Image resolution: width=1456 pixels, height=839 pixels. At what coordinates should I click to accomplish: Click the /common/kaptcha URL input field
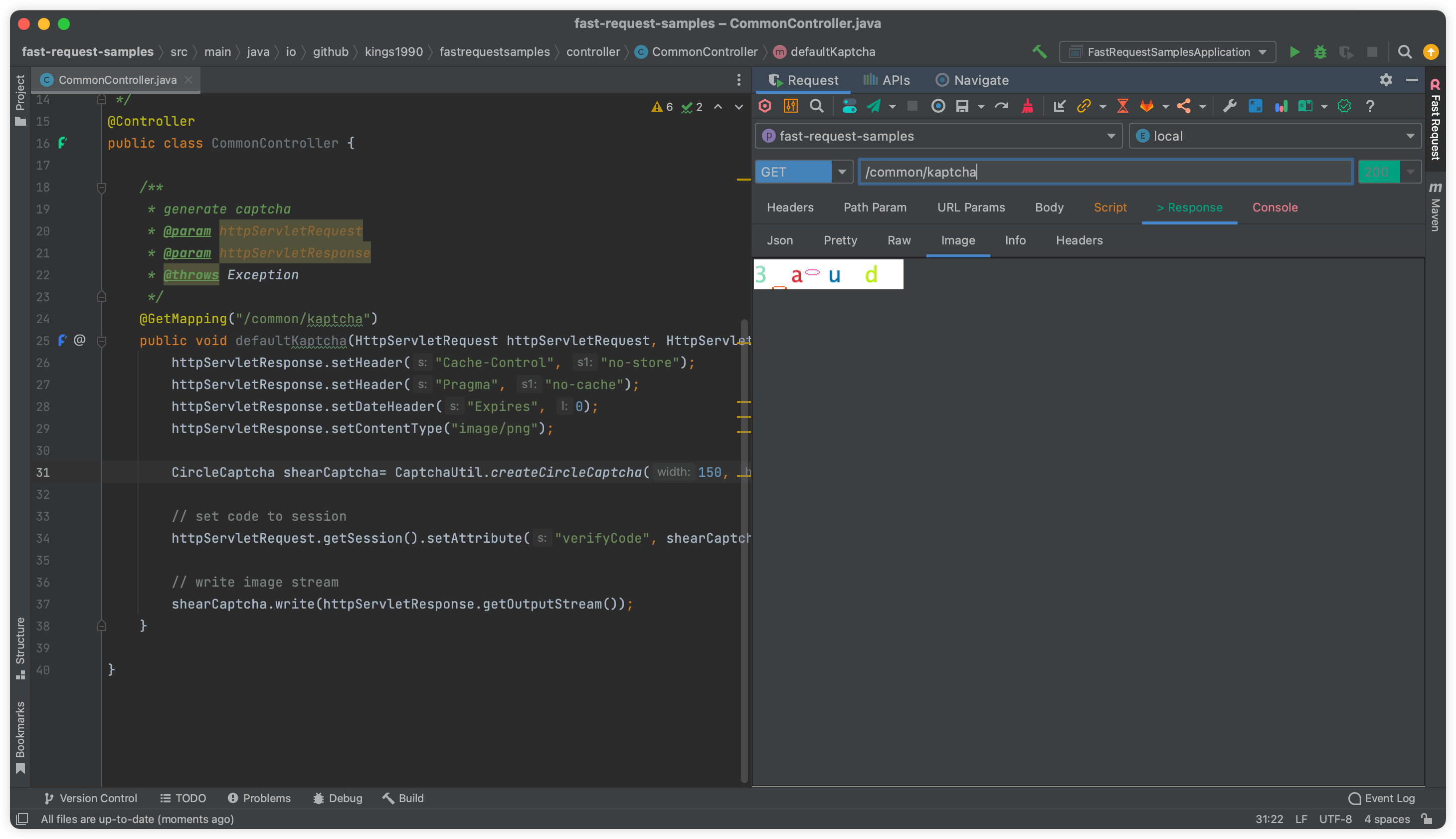point(1104,172)
